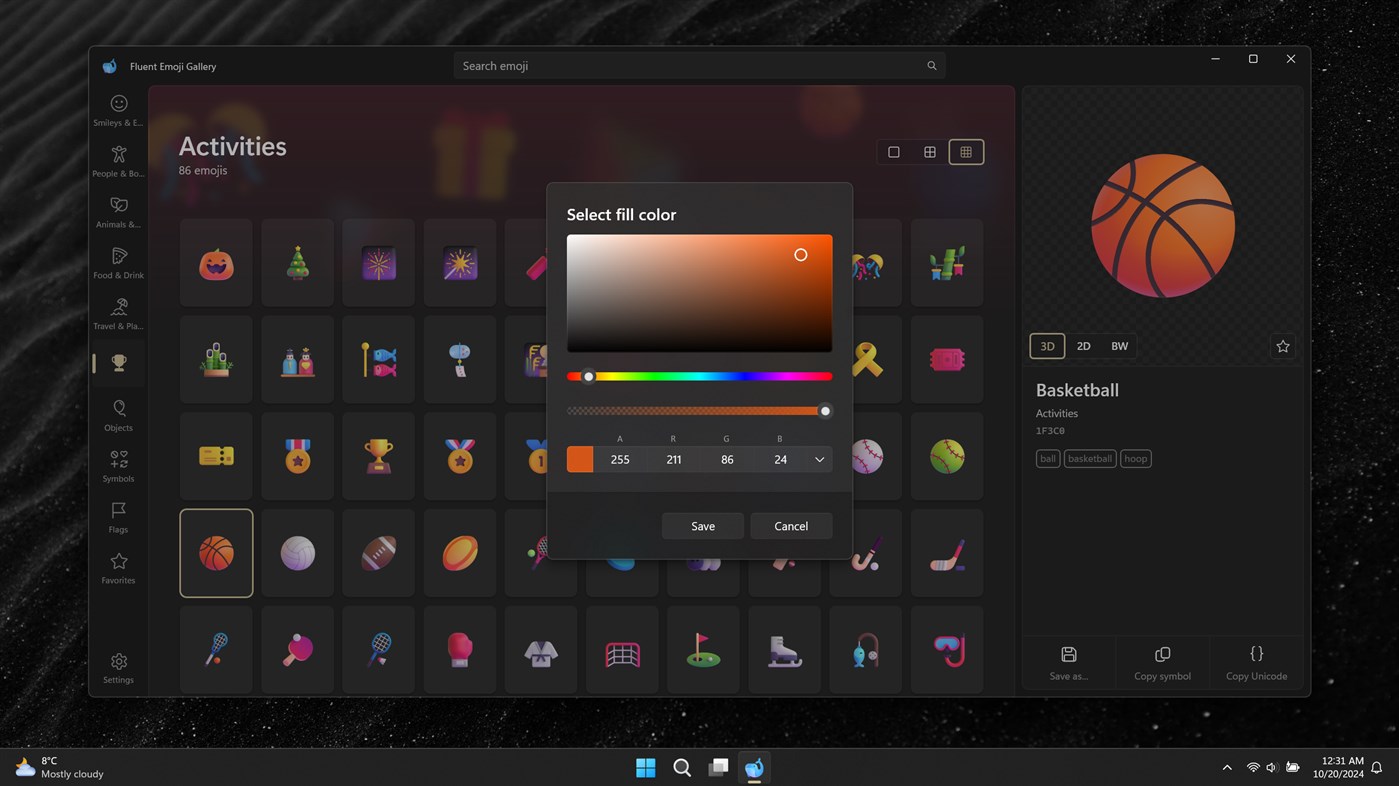1399x786 pixels.
Task: Cancel the fill color selection
Action: (790, 525)
